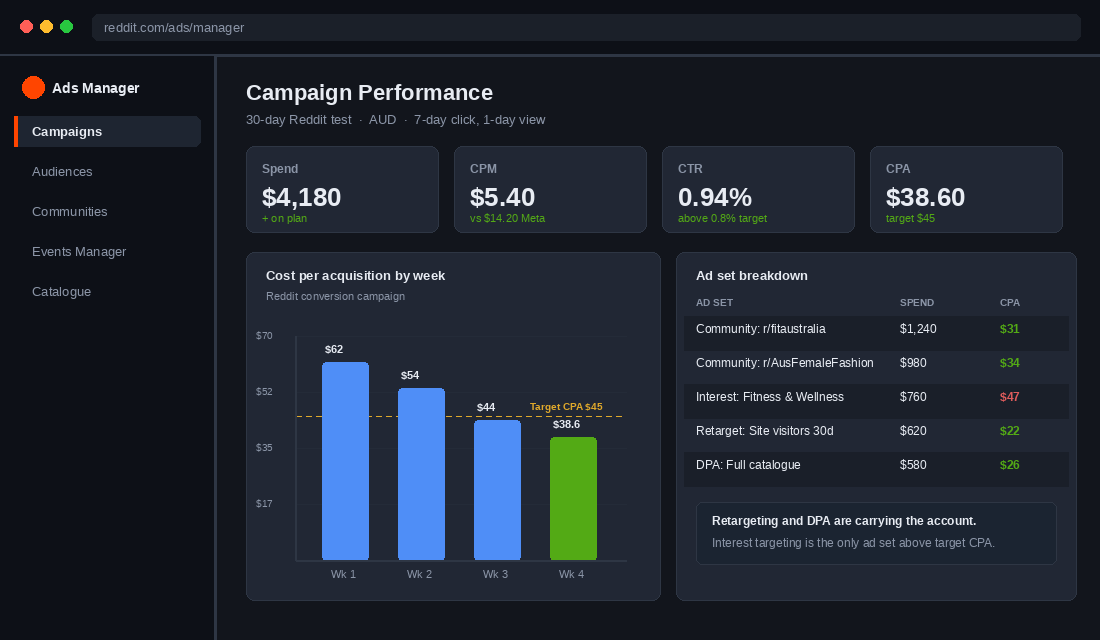Click the $62 label above Wk 1
This screenshot has width=1100, height=640.
[x=334, y=349]
